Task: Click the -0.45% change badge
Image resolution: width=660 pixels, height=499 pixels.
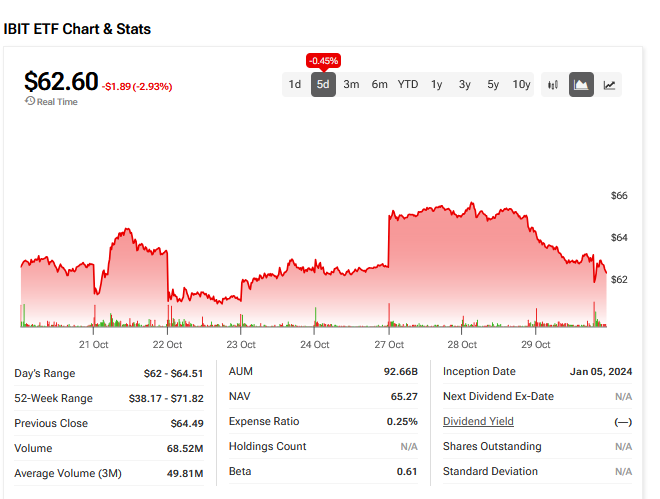Action: (x=323, y=59)
